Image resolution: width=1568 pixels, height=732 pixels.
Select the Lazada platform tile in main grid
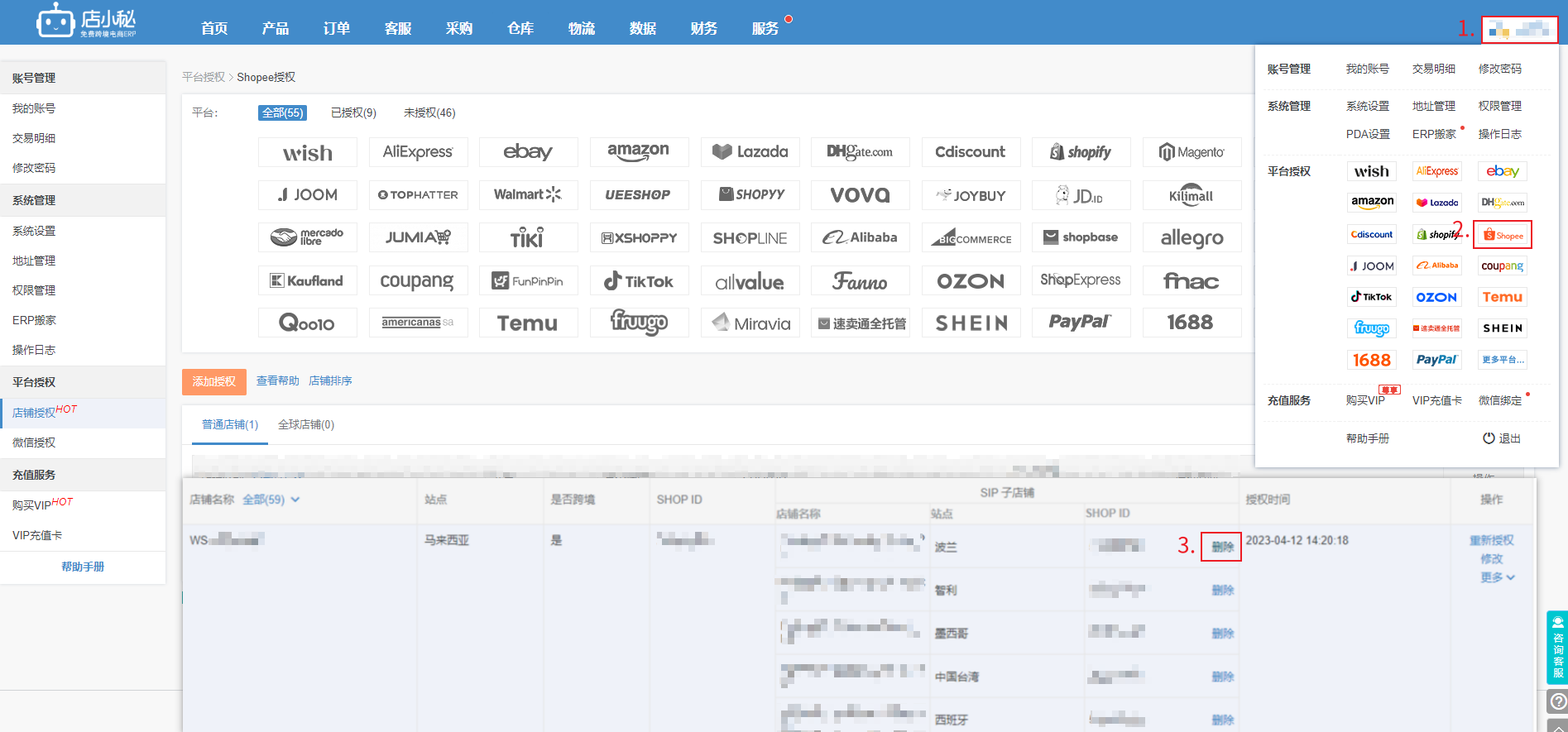pos(750,152)
